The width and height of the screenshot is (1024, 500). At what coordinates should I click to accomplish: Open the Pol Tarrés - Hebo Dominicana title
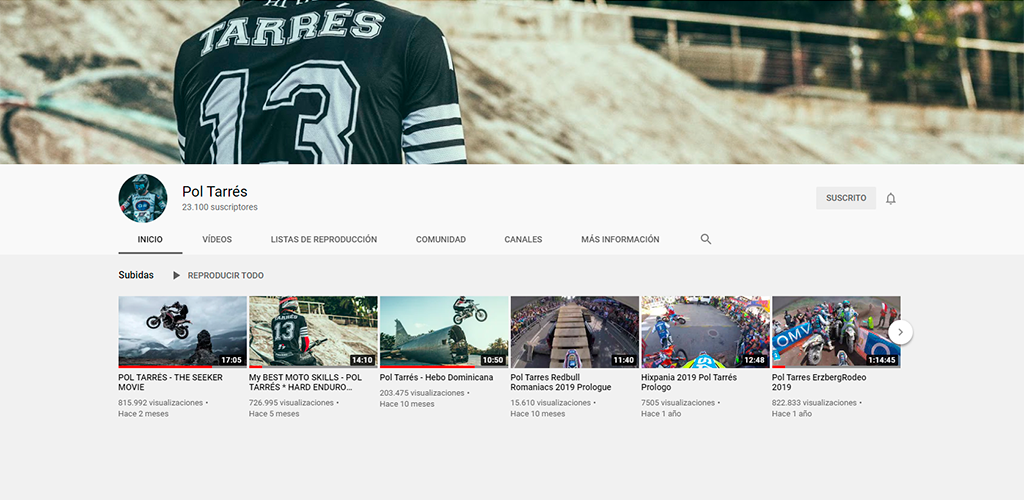click(x=436, y=377)
